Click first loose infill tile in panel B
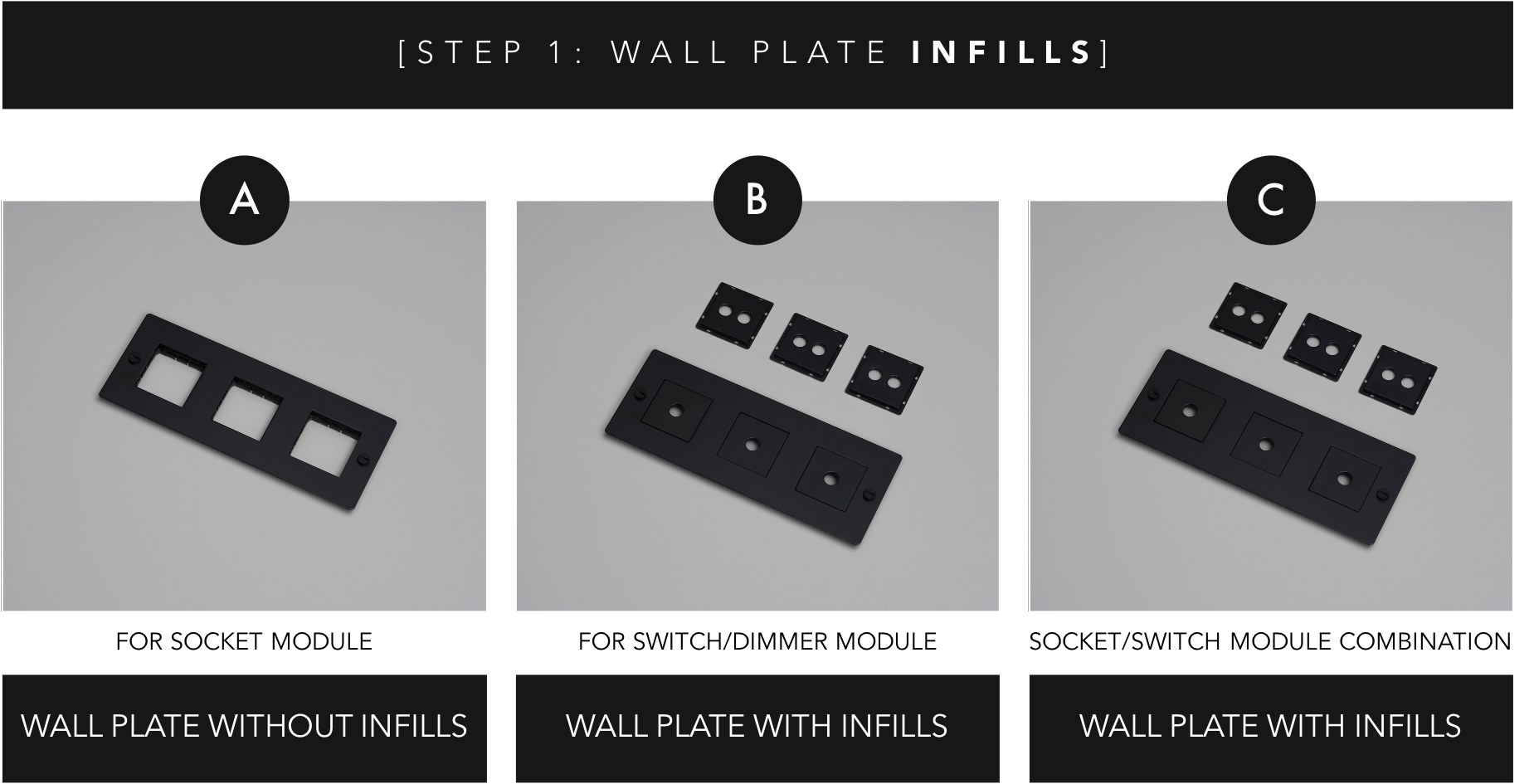This screenshot has width=1534, height=784. click(733, 315)
